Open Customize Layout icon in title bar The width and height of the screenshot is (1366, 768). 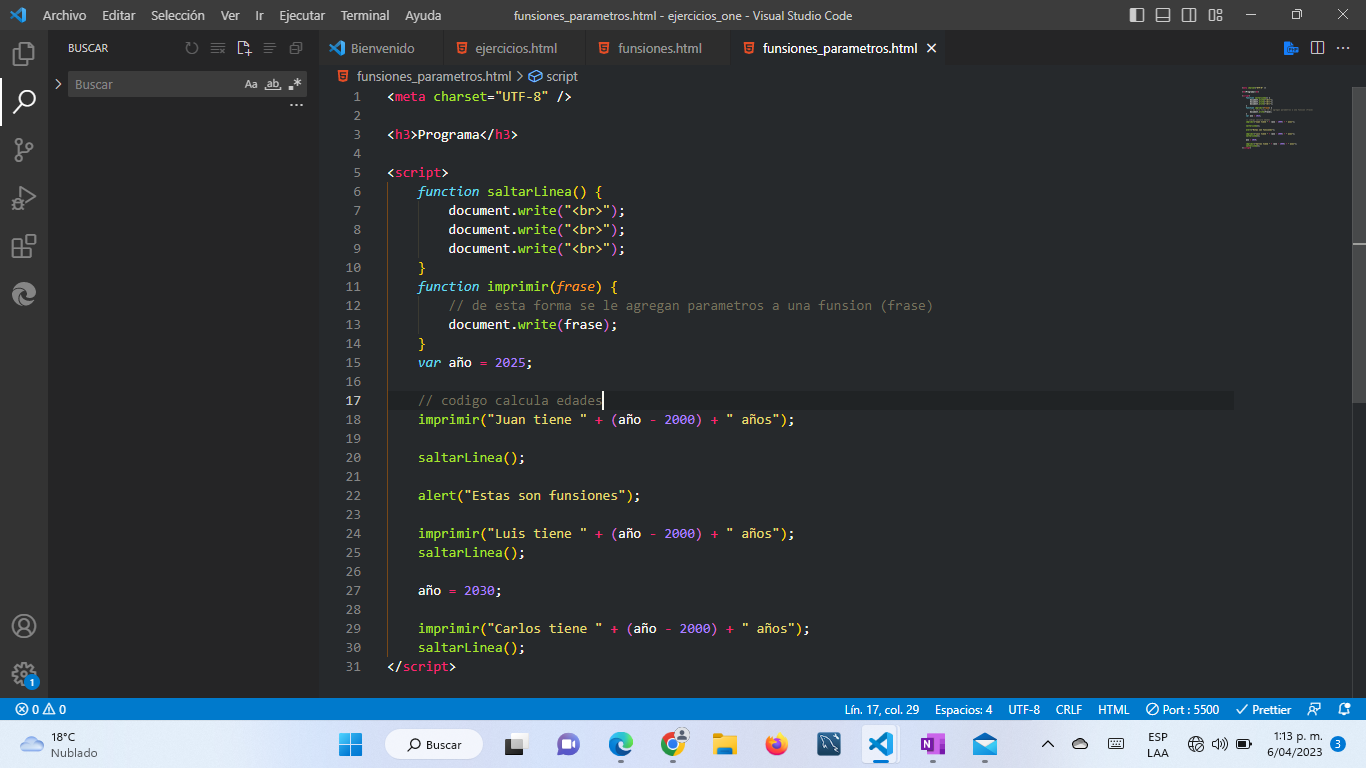point(1215,15)
